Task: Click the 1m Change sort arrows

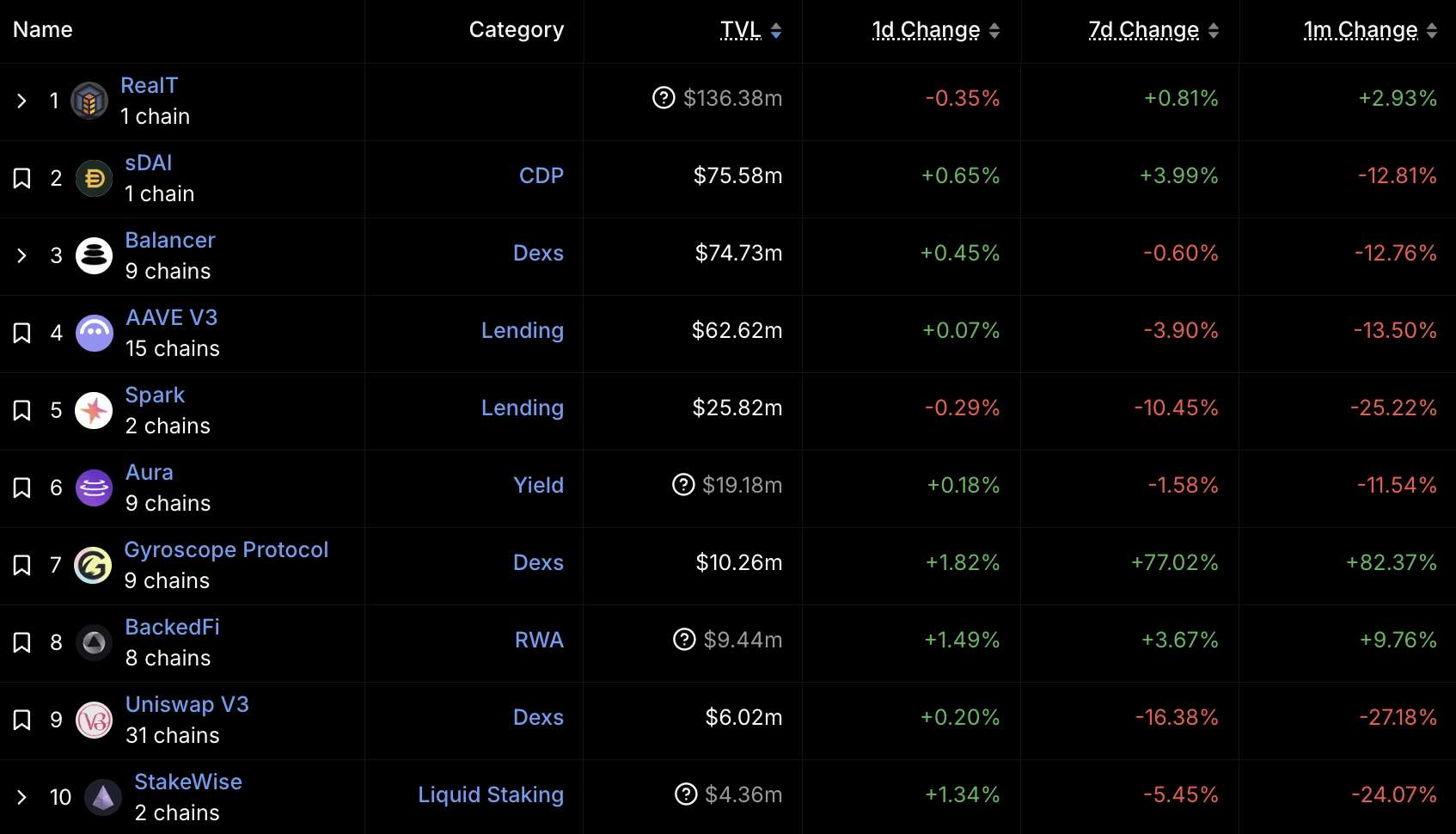Action: point(1432,31)
